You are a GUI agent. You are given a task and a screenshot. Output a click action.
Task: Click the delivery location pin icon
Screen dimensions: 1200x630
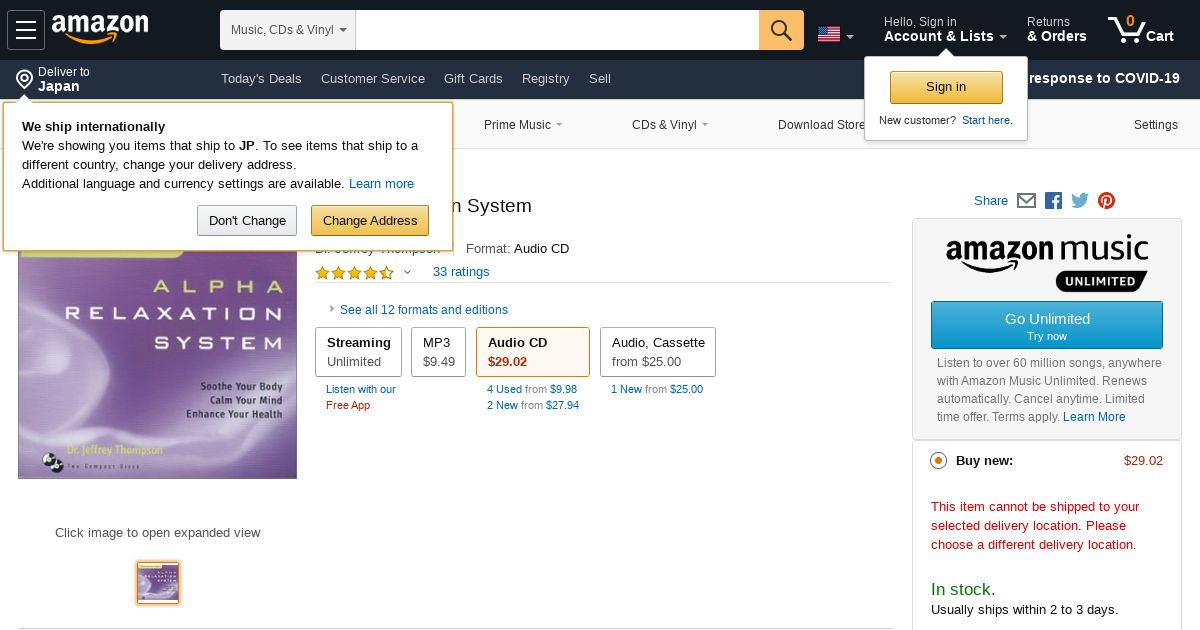click(x=24, y=79)
